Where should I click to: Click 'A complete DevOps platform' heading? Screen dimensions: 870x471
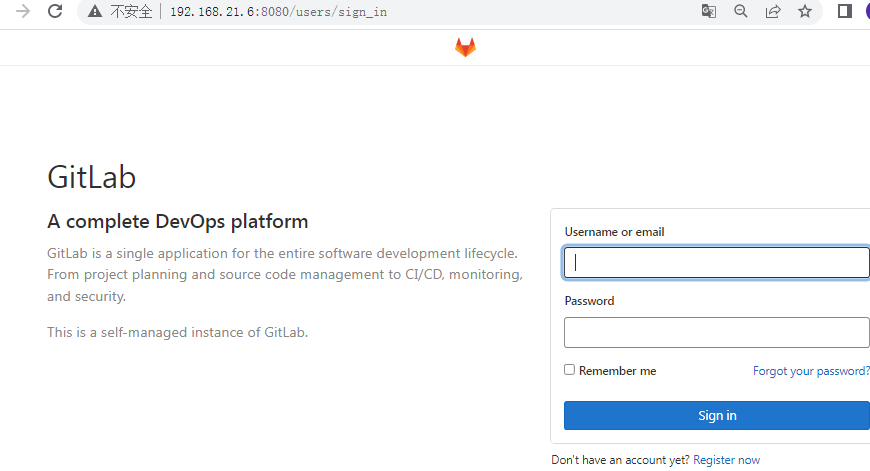(178, 221)
